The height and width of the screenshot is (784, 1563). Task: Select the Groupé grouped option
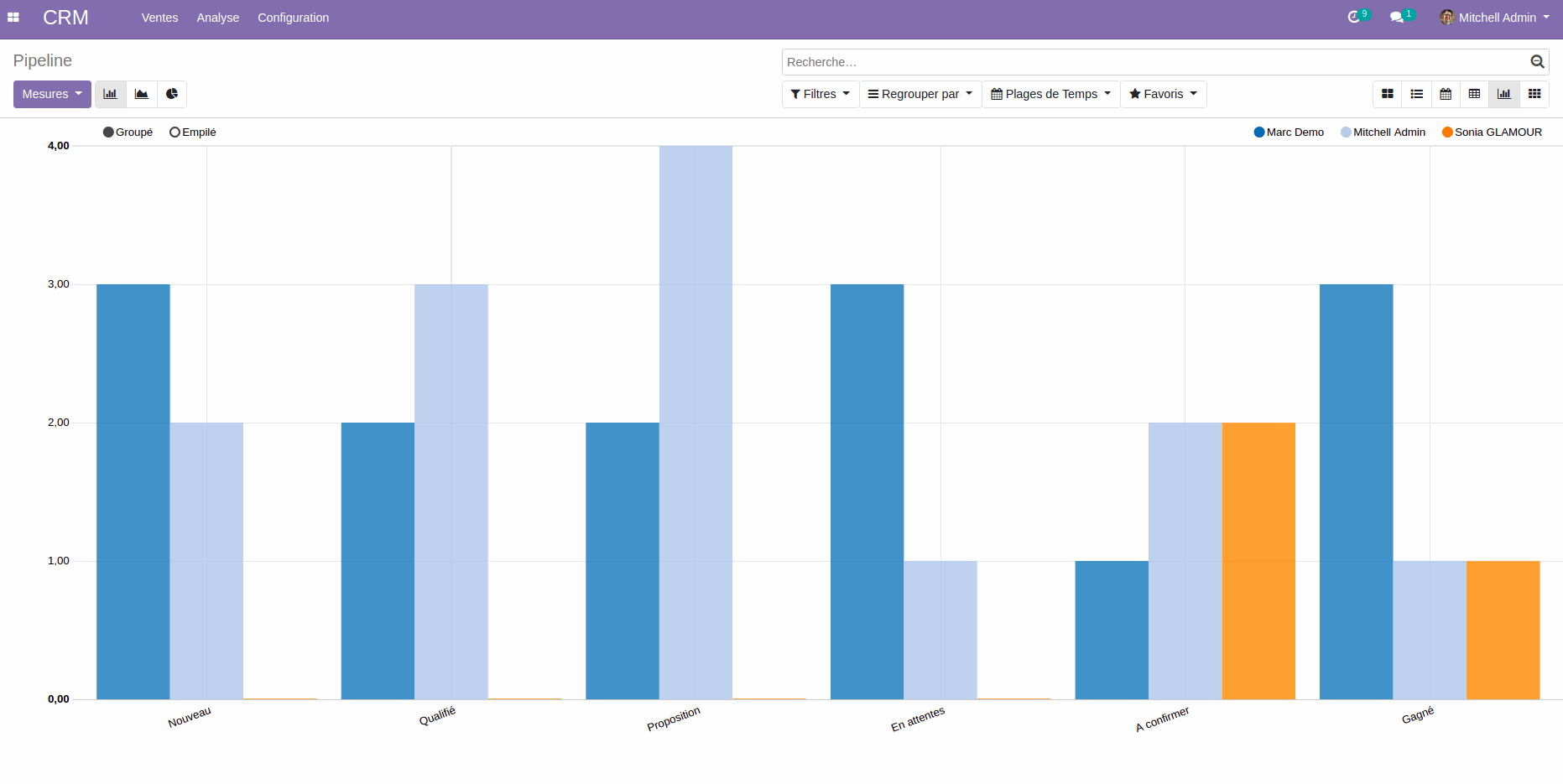coord(109,132)
